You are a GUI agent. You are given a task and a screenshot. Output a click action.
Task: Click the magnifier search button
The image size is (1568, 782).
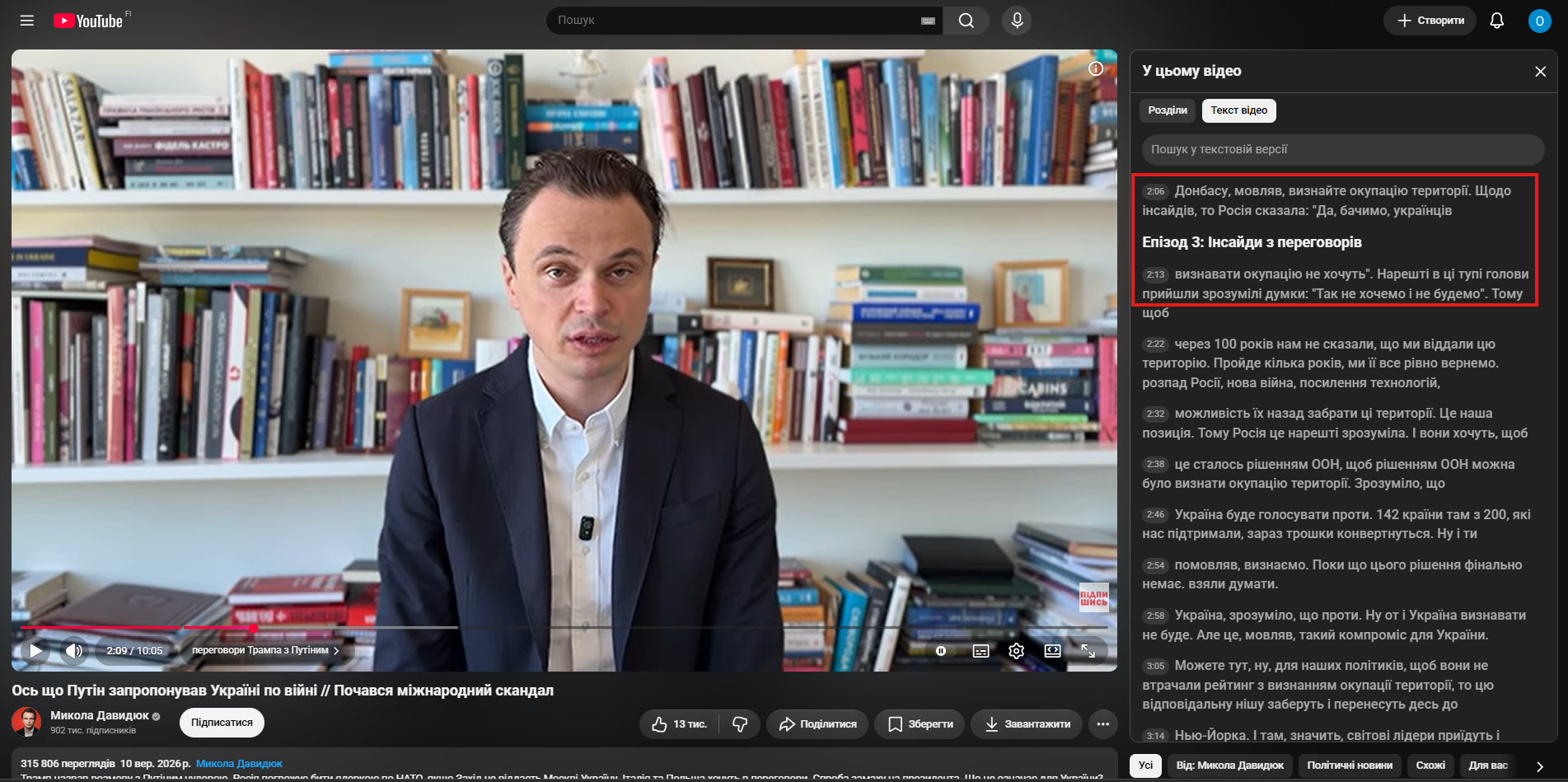(x=967, y=21)
